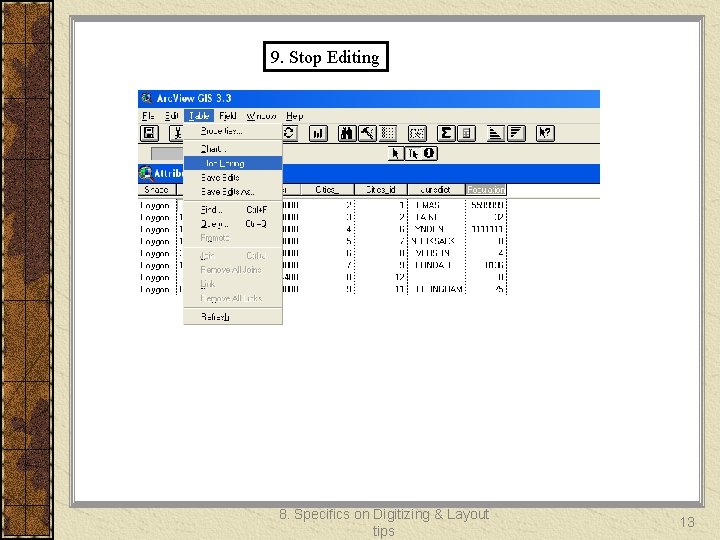
Task: Click the Attributes table window icon
Action: click(x=146, y=173)
